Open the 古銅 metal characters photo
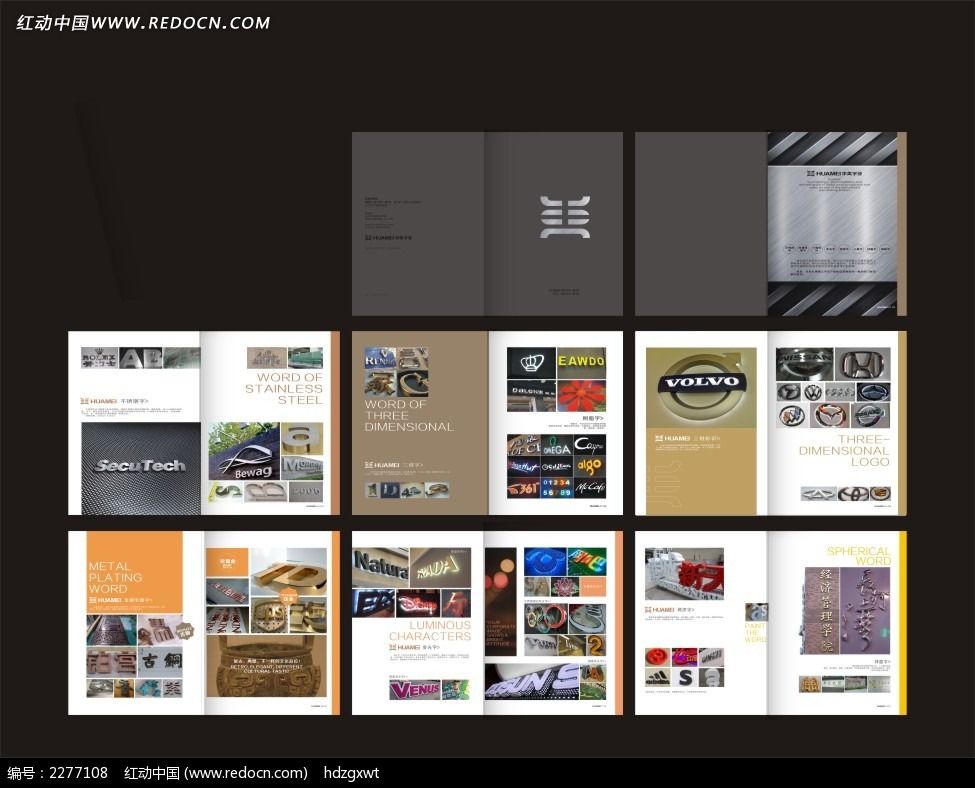 click(x=162, y=661)
